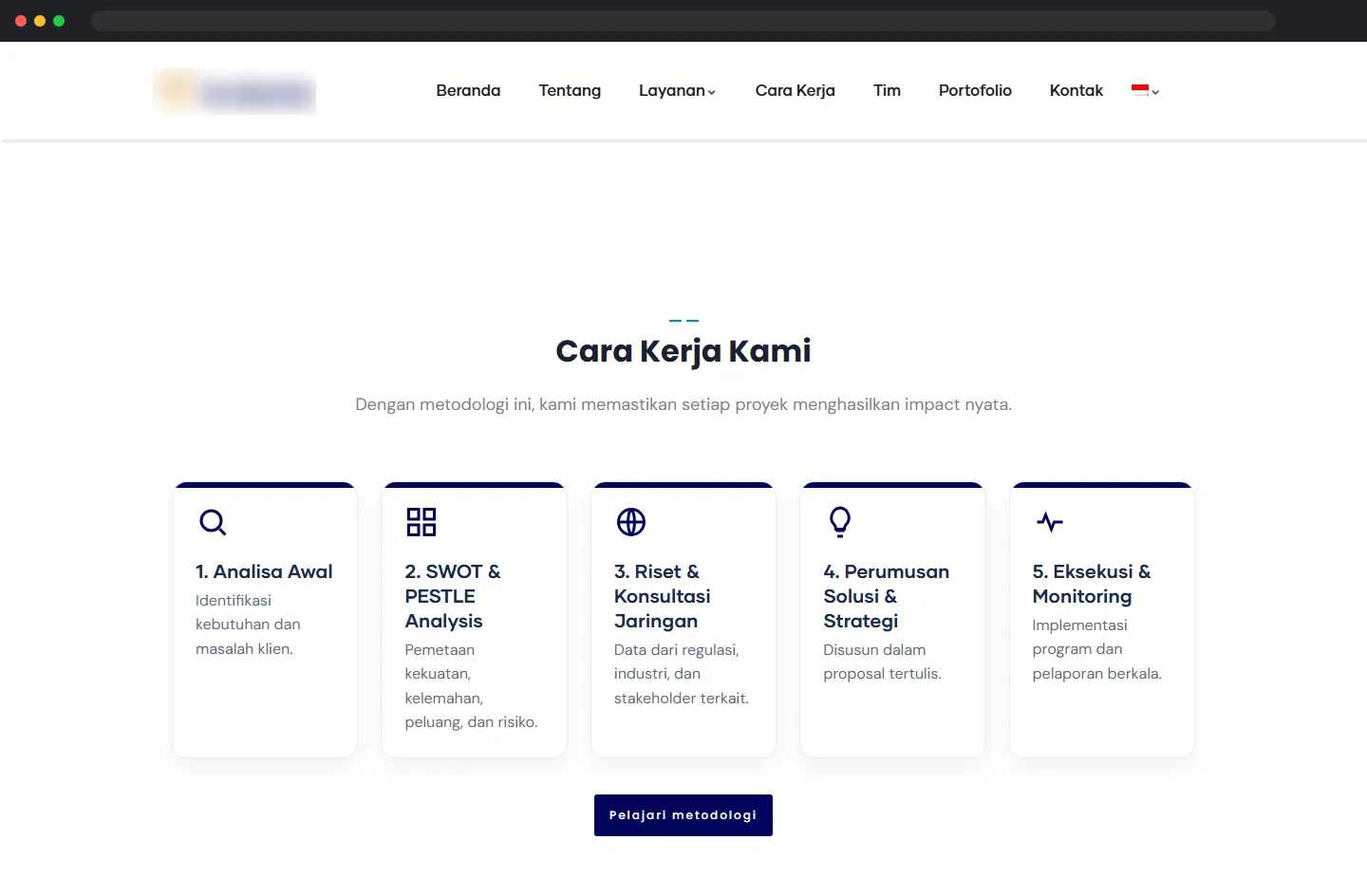Click the yellow minimize window button

40,21
